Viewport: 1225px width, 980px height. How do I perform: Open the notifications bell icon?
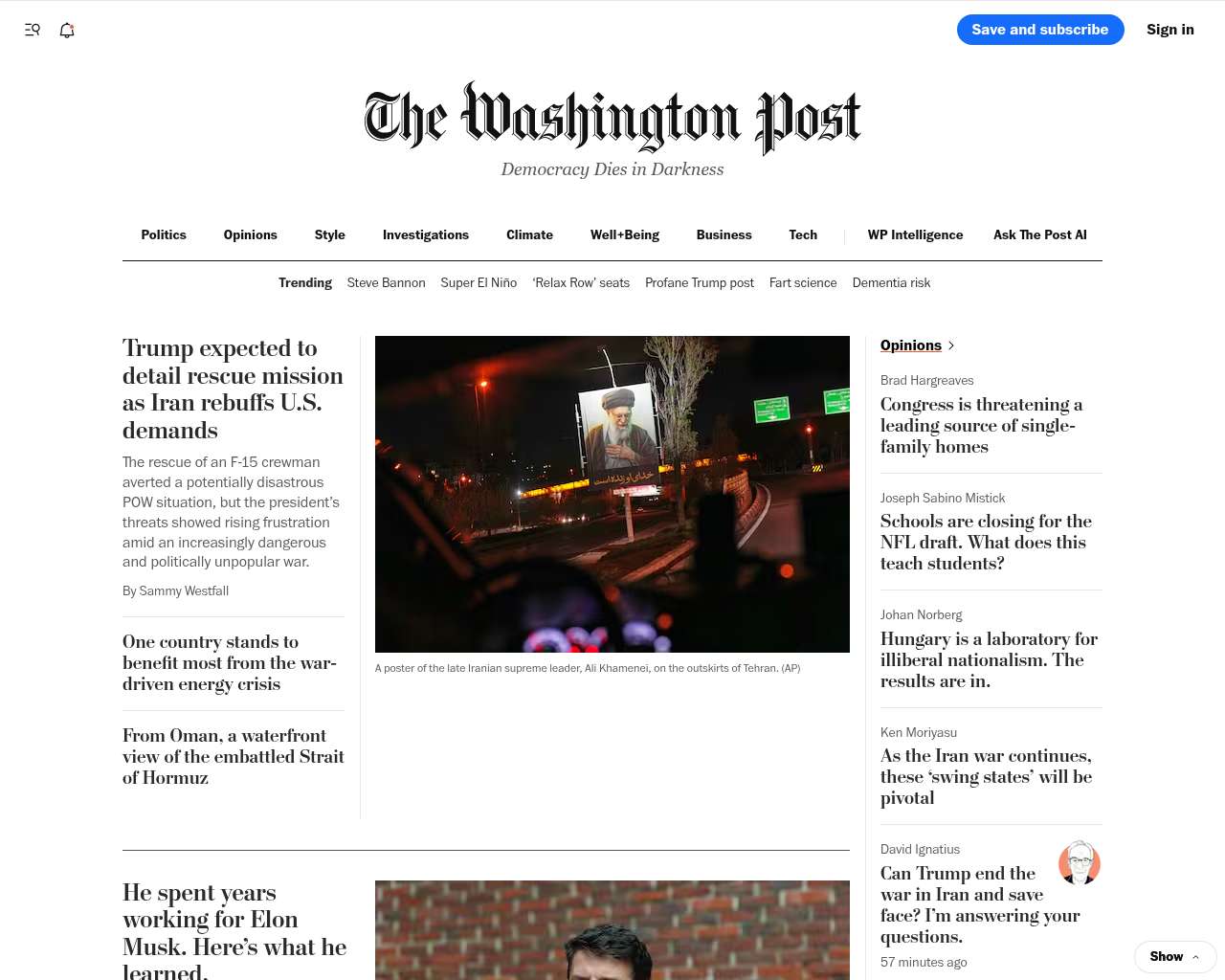pos(67,30)
